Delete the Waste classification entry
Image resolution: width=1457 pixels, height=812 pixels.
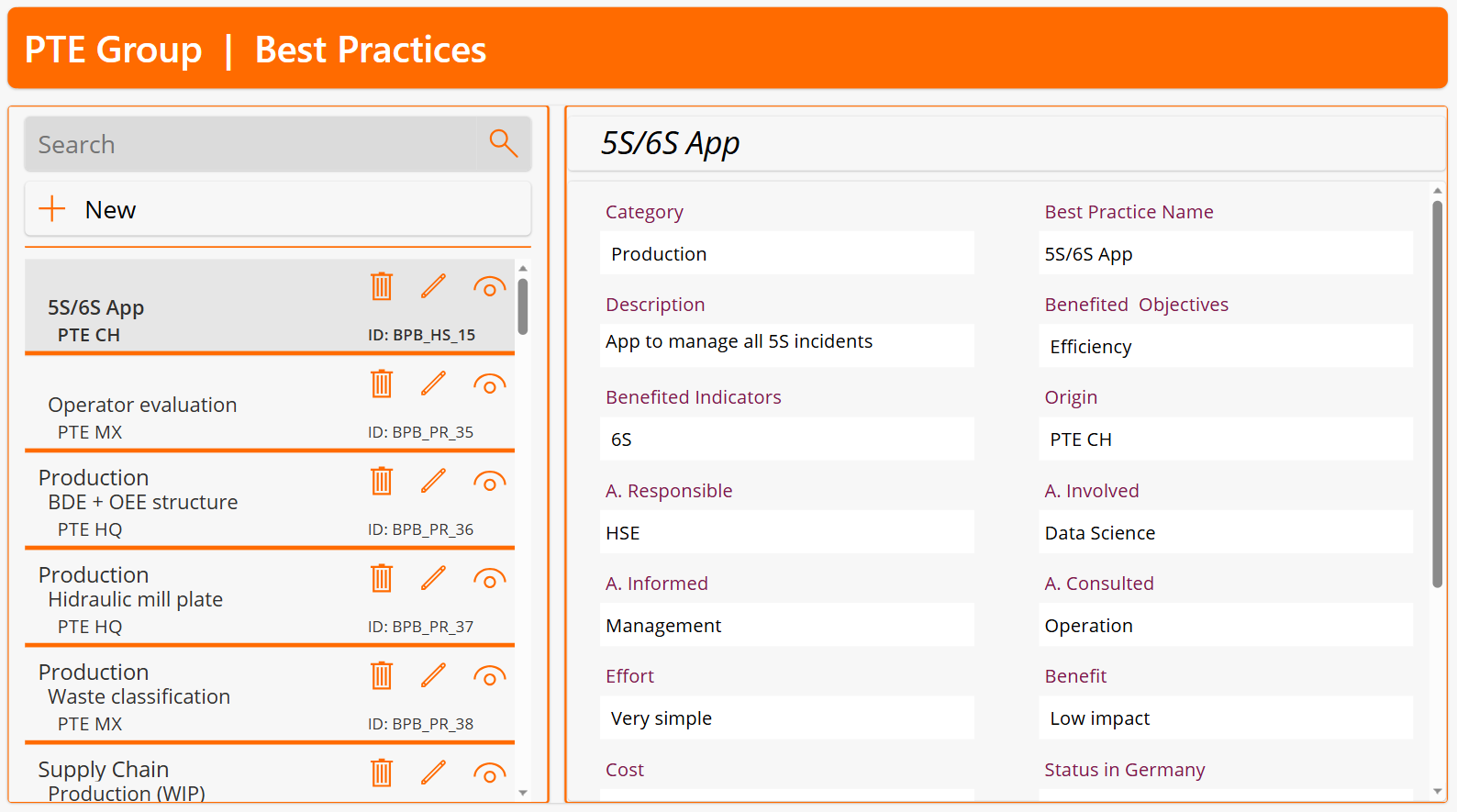(x=382, y=675)
